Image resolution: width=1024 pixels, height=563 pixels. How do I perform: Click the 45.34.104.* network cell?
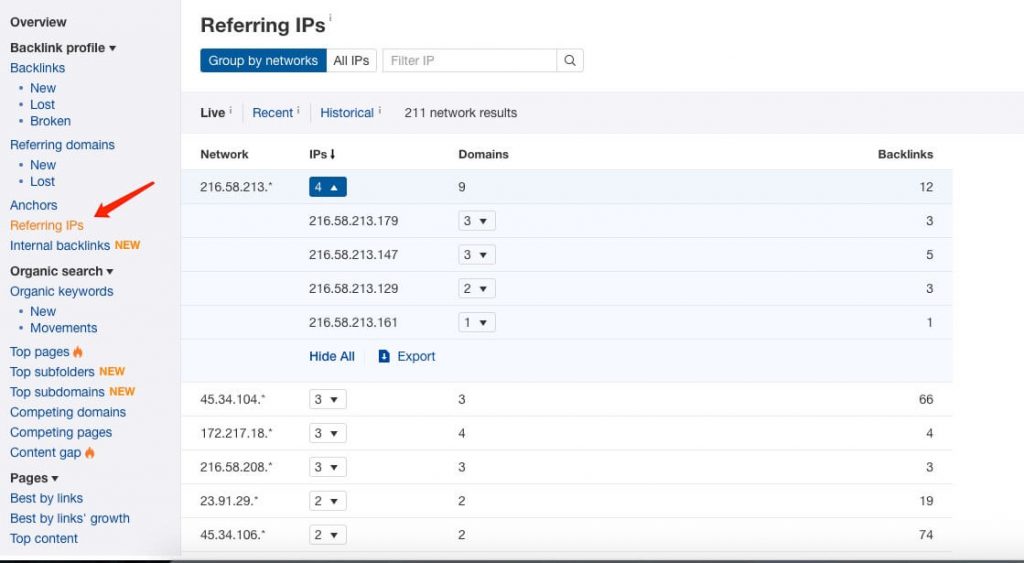click(x=232, y=399)
